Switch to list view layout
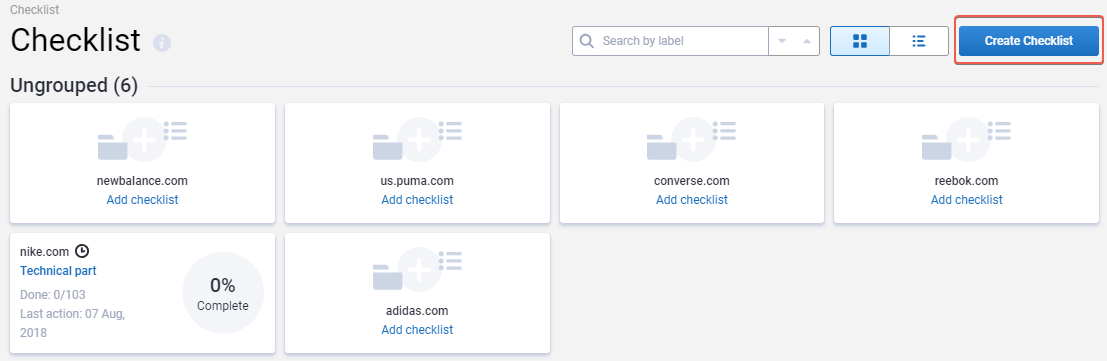 point(918,41)
